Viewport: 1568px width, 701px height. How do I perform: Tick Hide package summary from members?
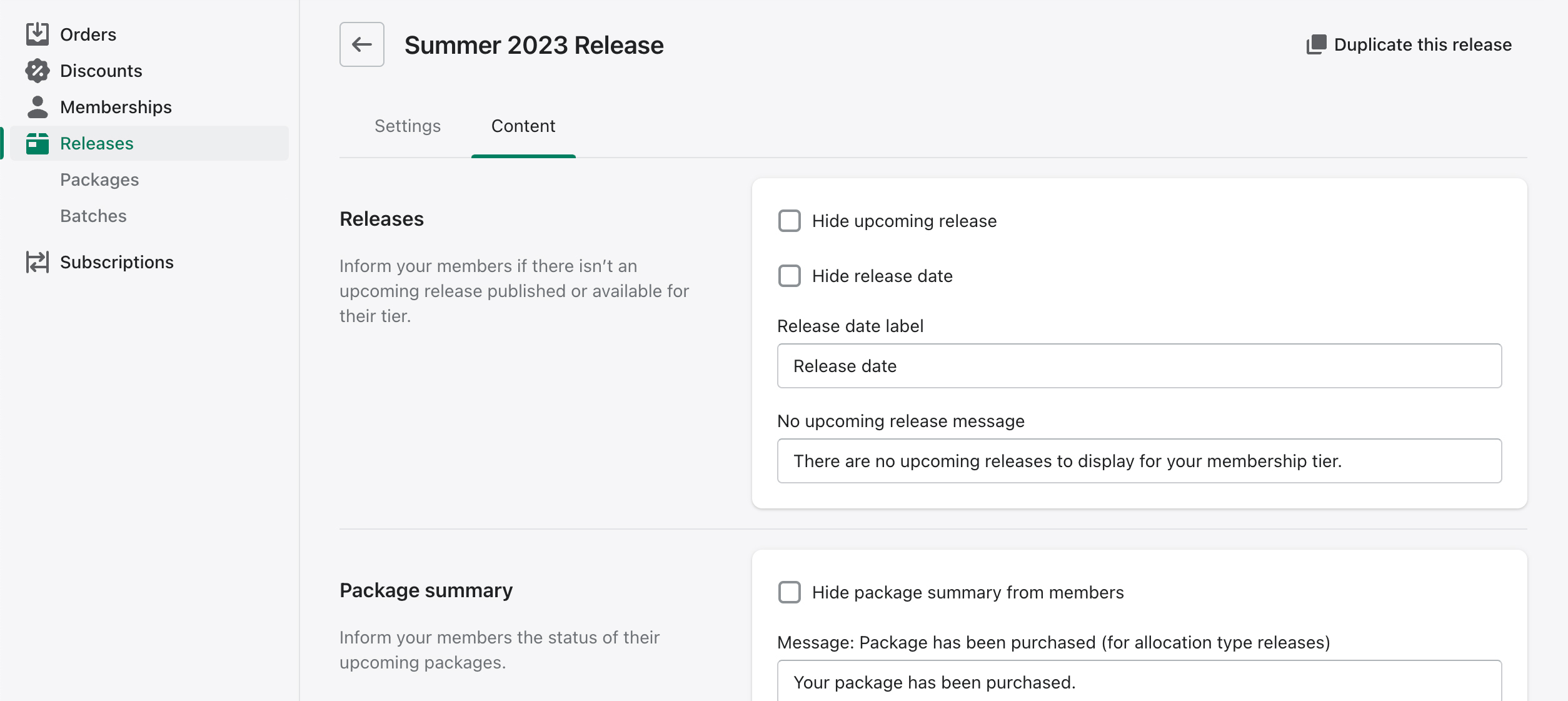789,592
